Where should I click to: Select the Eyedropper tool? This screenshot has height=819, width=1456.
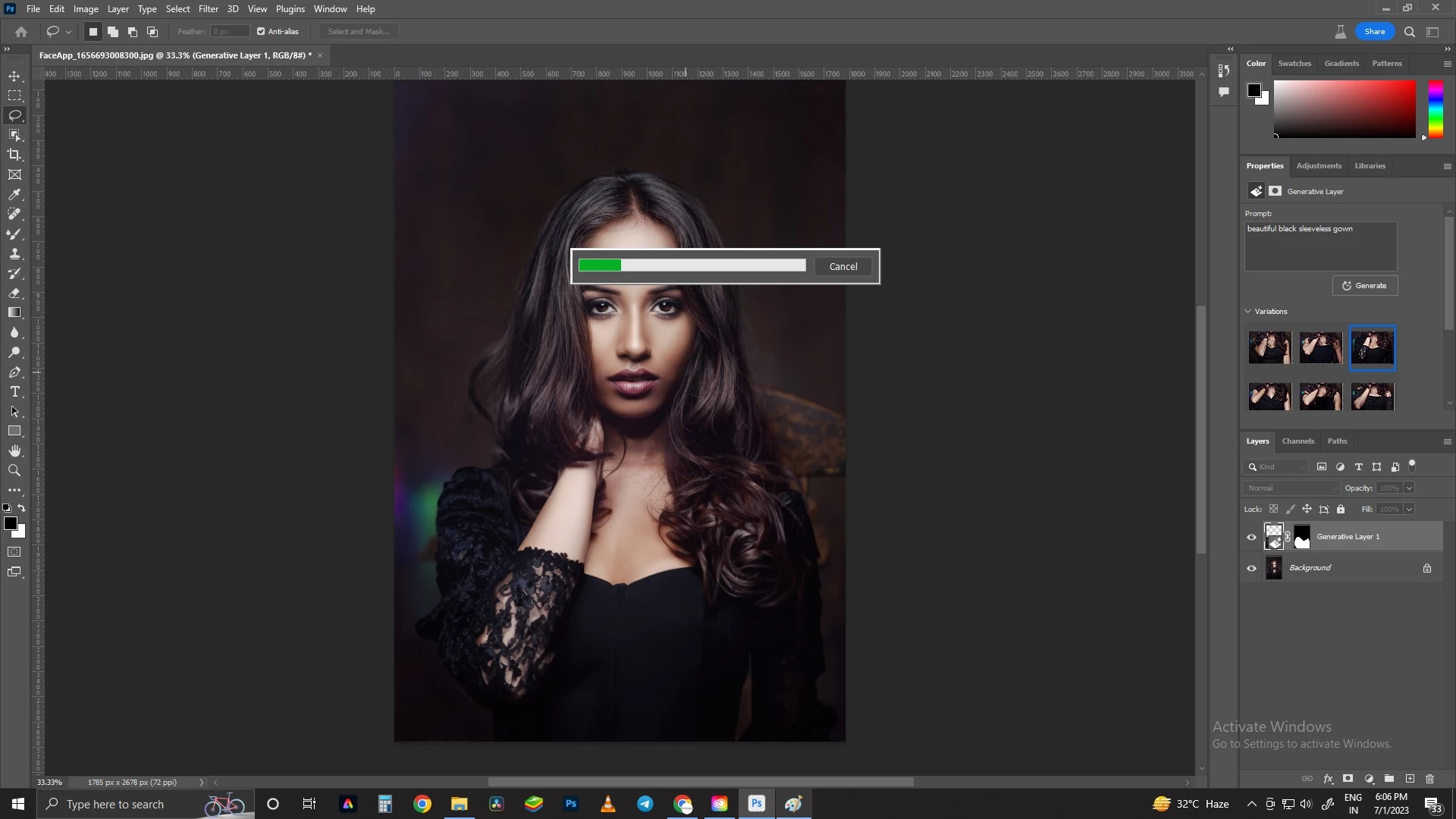pyautogui.click(x=14, y=195)
